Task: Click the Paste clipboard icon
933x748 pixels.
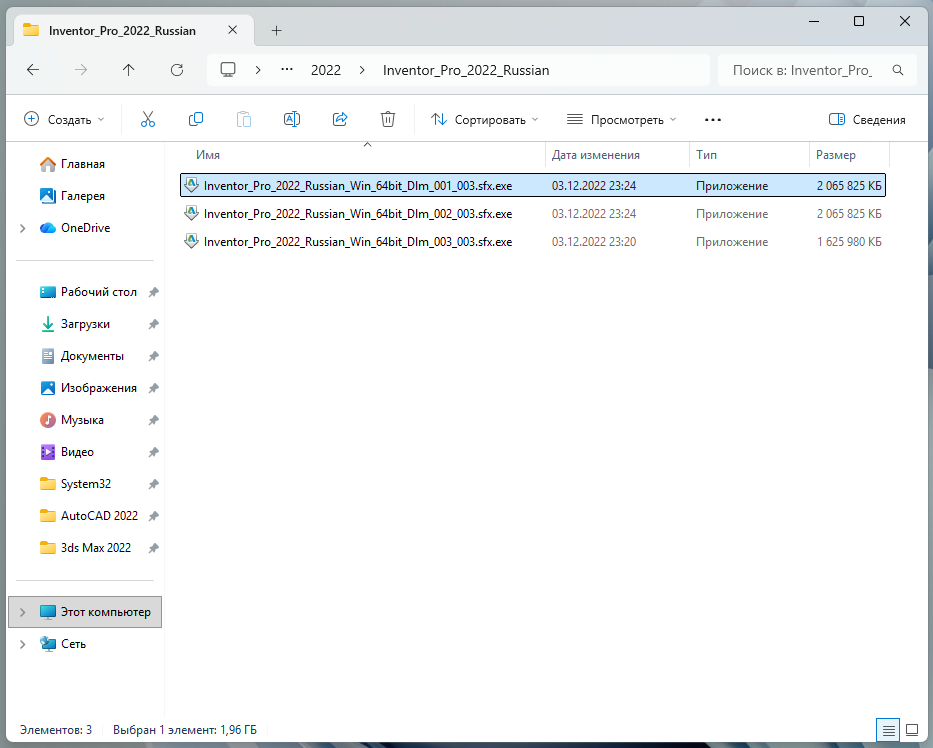Action: point(244,120)
